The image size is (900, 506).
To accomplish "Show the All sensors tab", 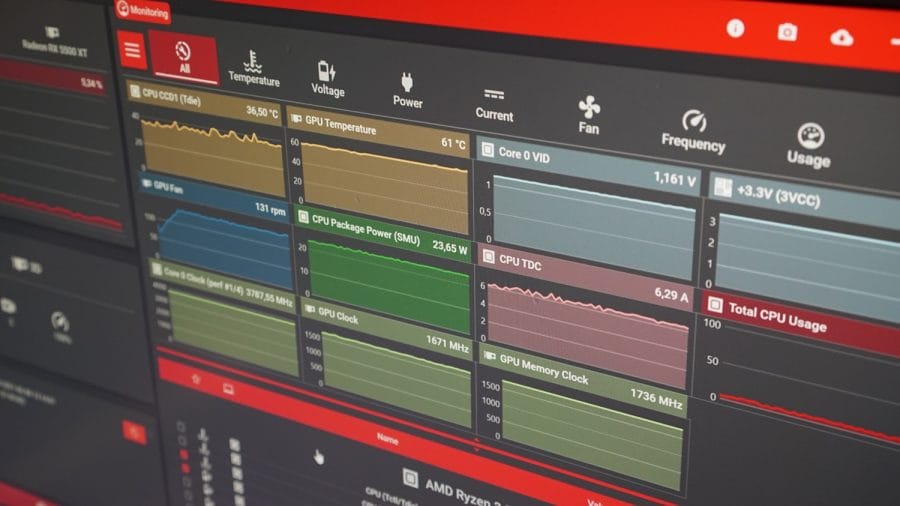I will click(183, 58).
